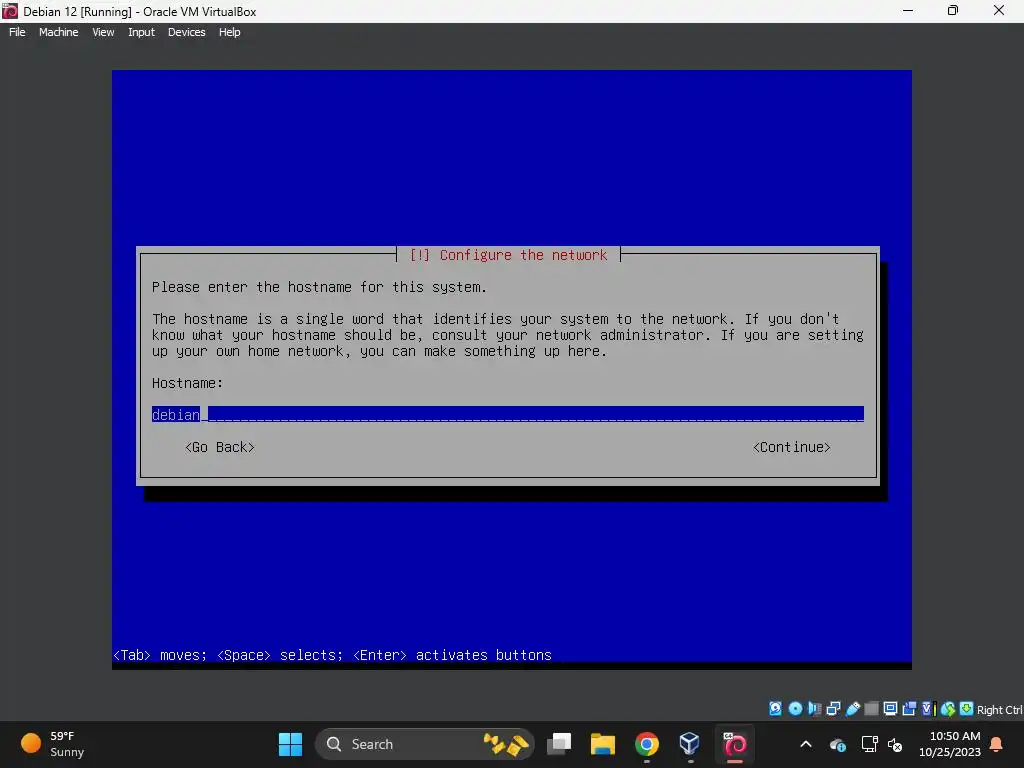
Task: Click the OneDrive cloud tray icon
Action: [x=838, y=744]
